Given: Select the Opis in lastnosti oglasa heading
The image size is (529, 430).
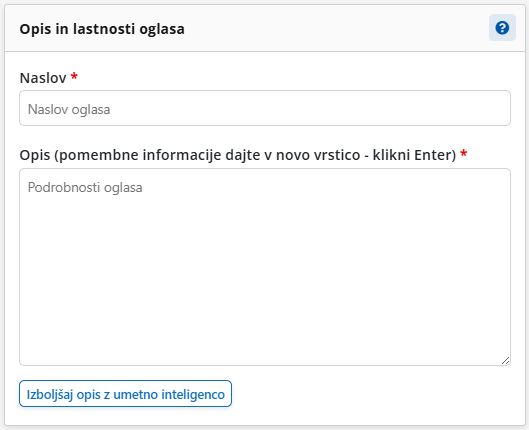Looking at the screenshot, I should click(102, 29).
